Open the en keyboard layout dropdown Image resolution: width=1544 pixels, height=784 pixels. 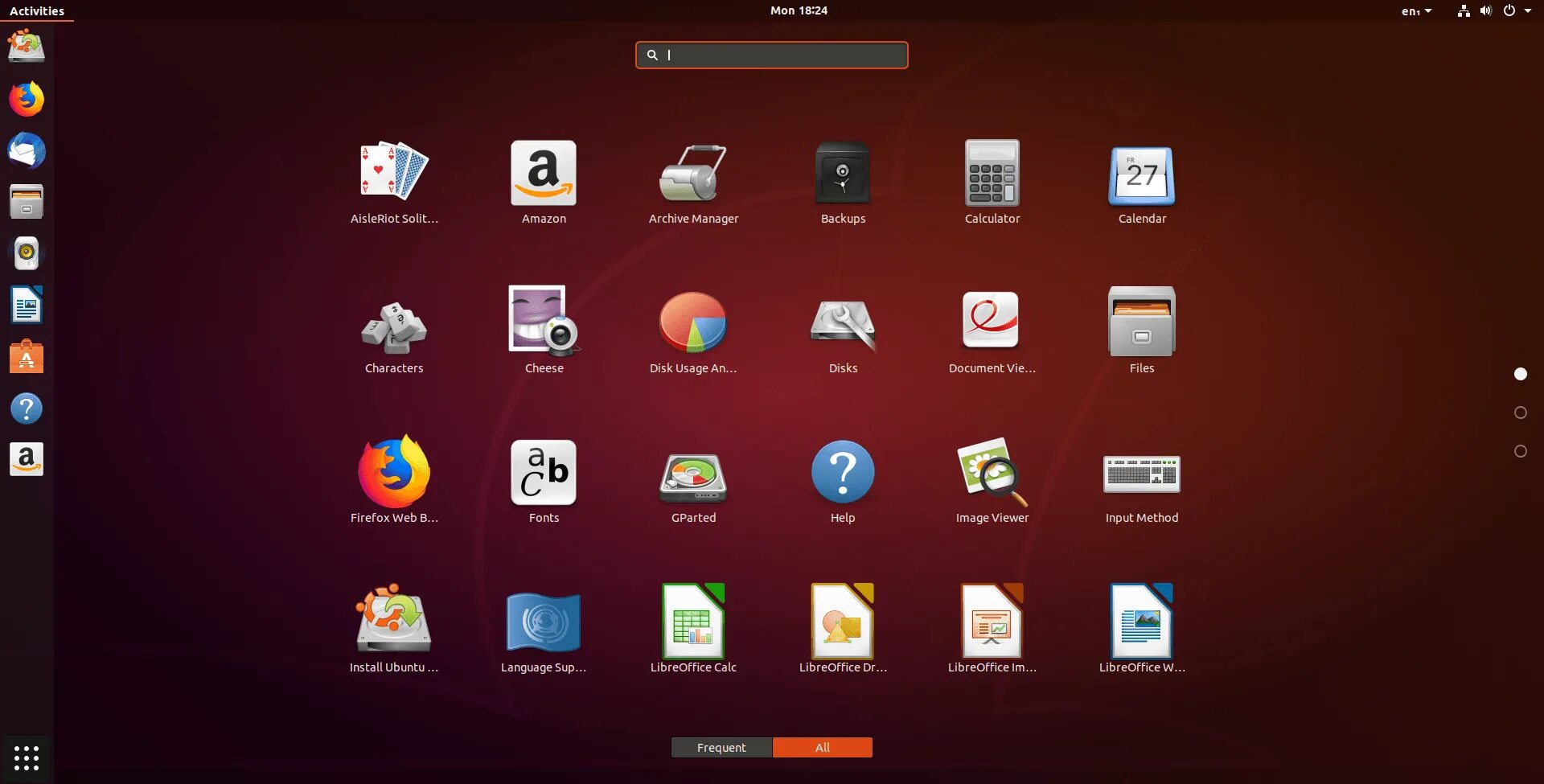1416,10
